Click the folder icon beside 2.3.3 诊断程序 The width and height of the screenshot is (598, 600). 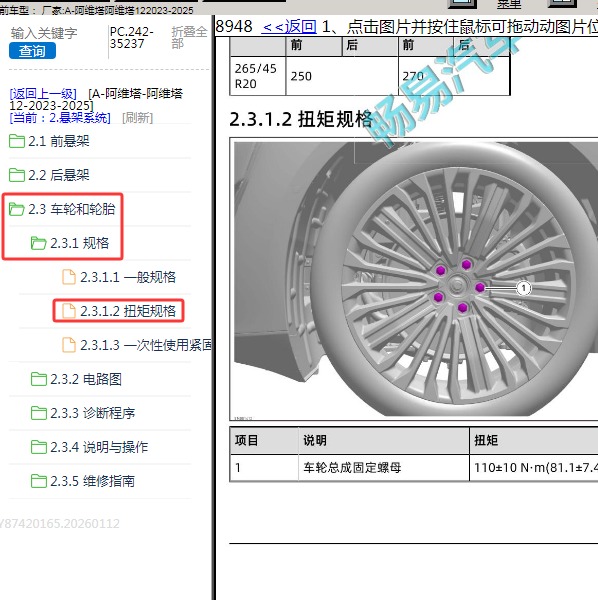coord(39,413)
